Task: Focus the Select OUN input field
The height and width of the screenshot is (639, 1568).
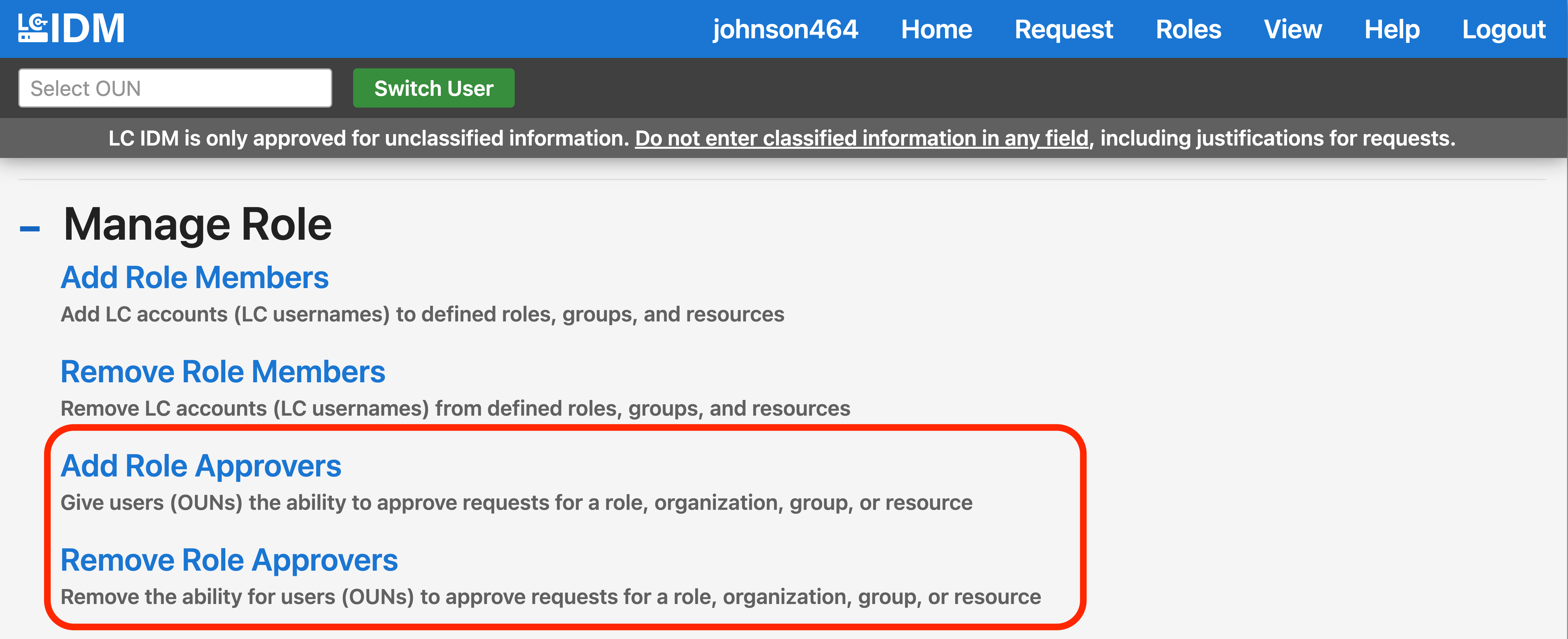Action: click(x=175, y=88)
